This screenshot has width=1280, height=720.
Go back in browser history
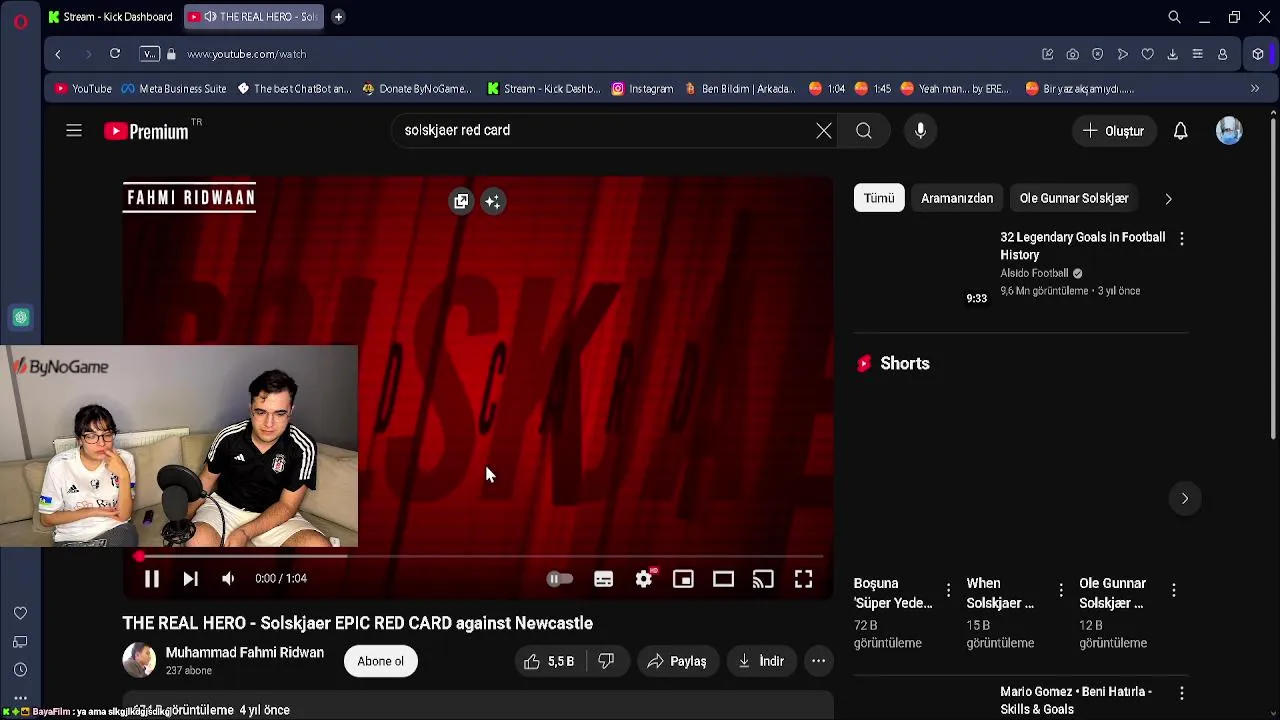coord(58,54)
